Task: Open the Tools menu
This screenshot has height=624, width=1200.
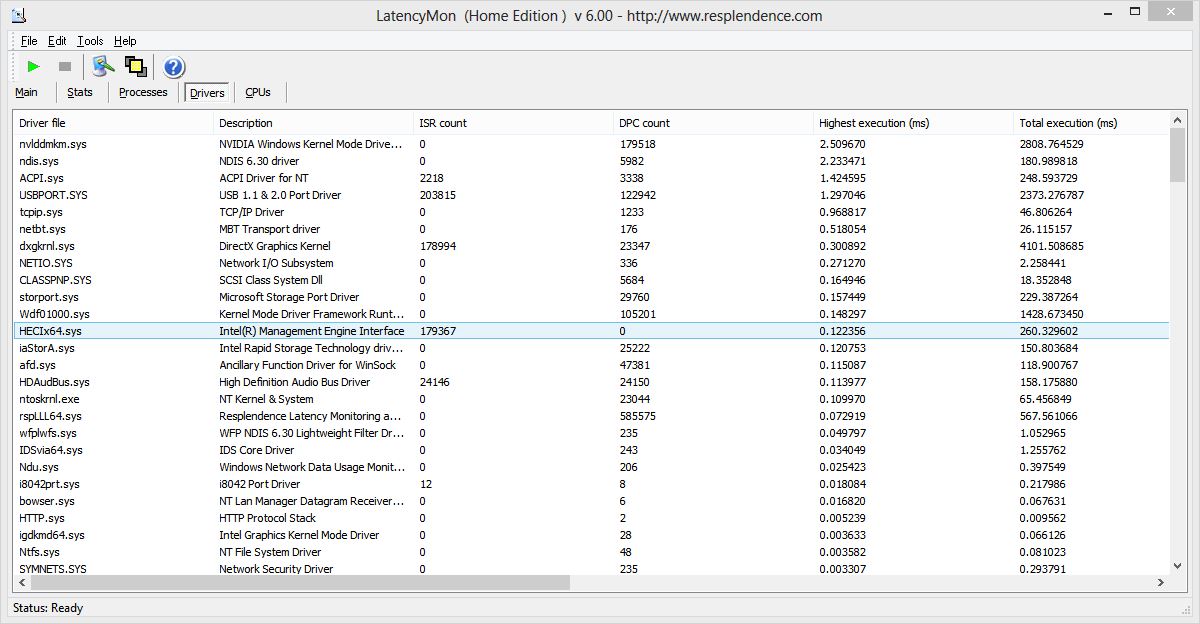Action: click(90, 41)
